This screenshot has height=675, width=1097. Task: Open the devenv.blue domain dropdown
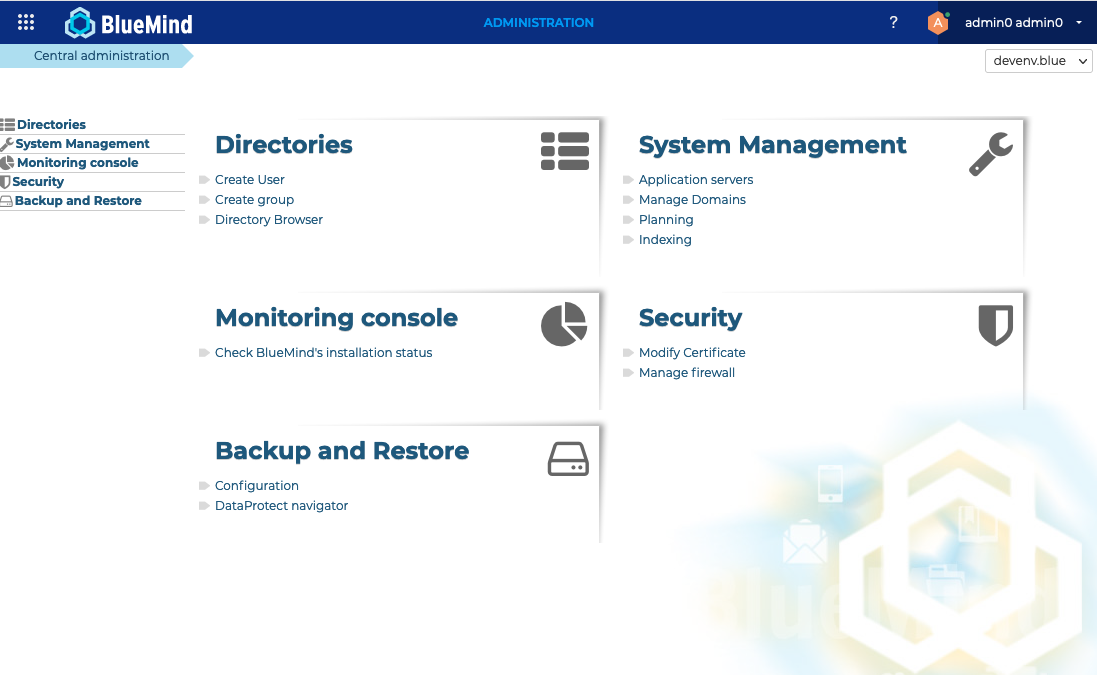tap(1039, 61)
